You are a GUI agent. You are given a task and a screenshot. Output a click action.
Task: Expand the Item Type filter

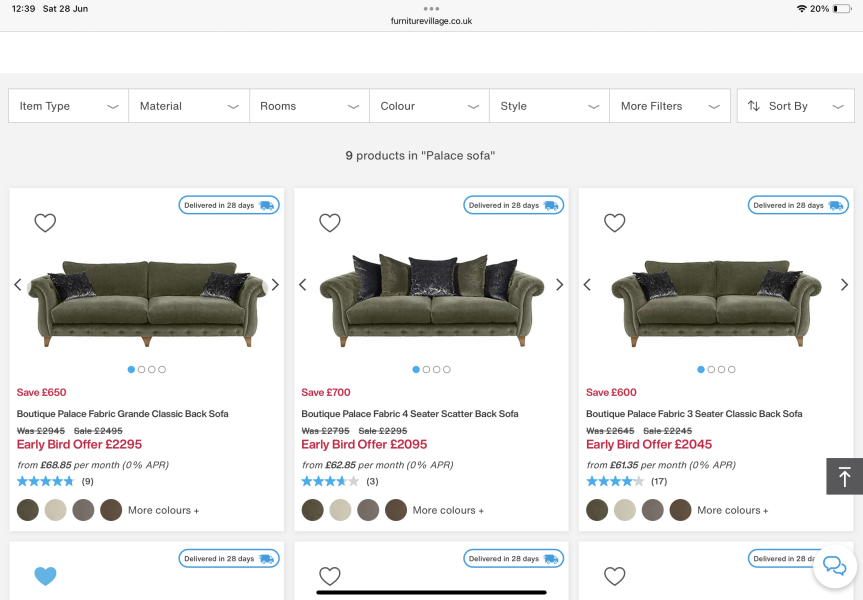coord(68,106)
